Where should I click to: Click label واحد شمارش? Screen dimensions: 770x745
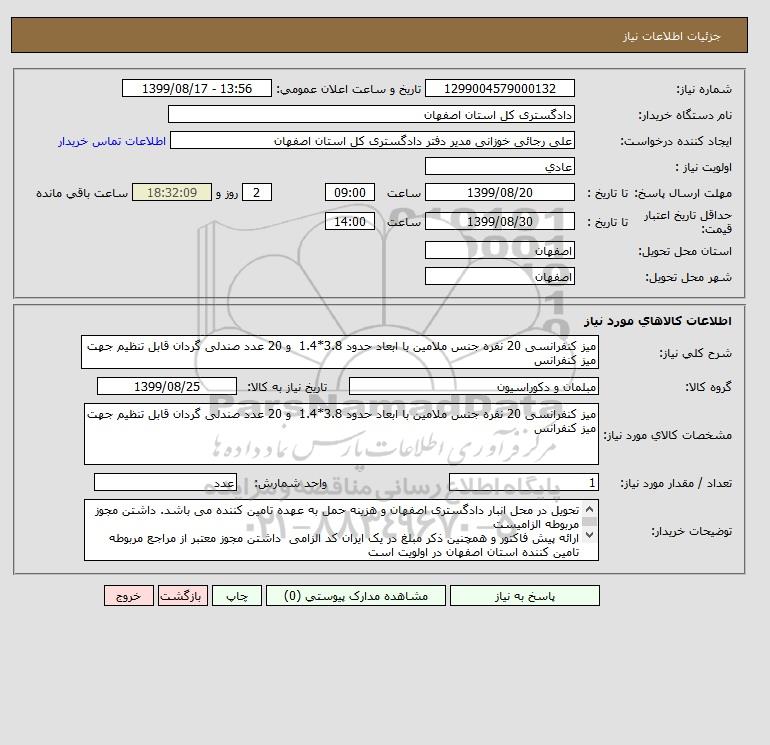290,484
